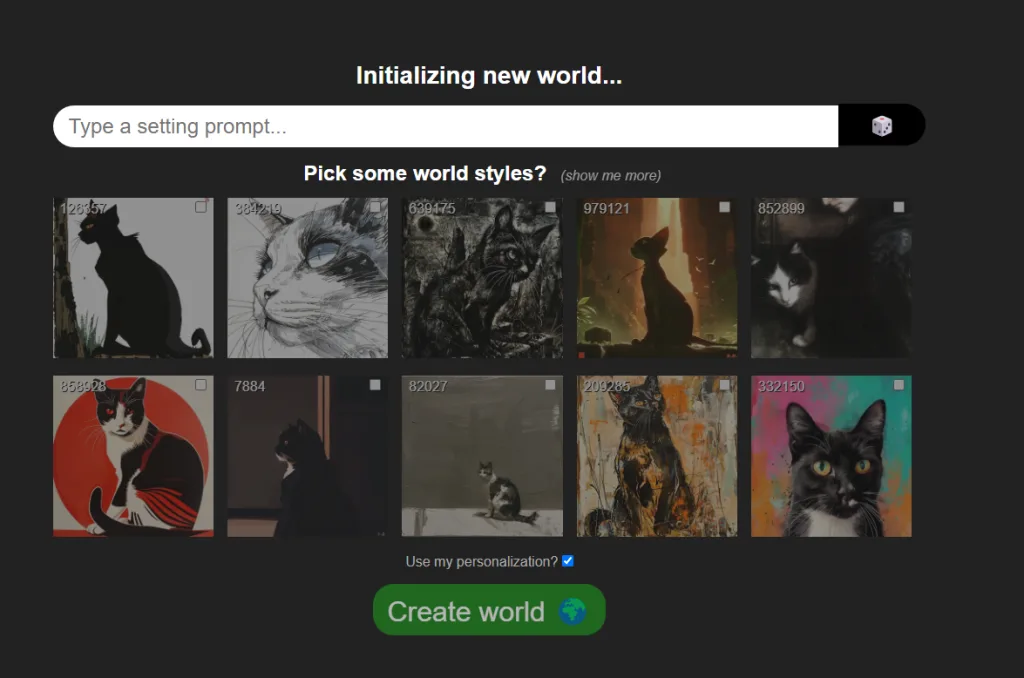The image size is (1024, 678).
Task: Mark the checkbox on style 82027
Action: click(550, 385)
